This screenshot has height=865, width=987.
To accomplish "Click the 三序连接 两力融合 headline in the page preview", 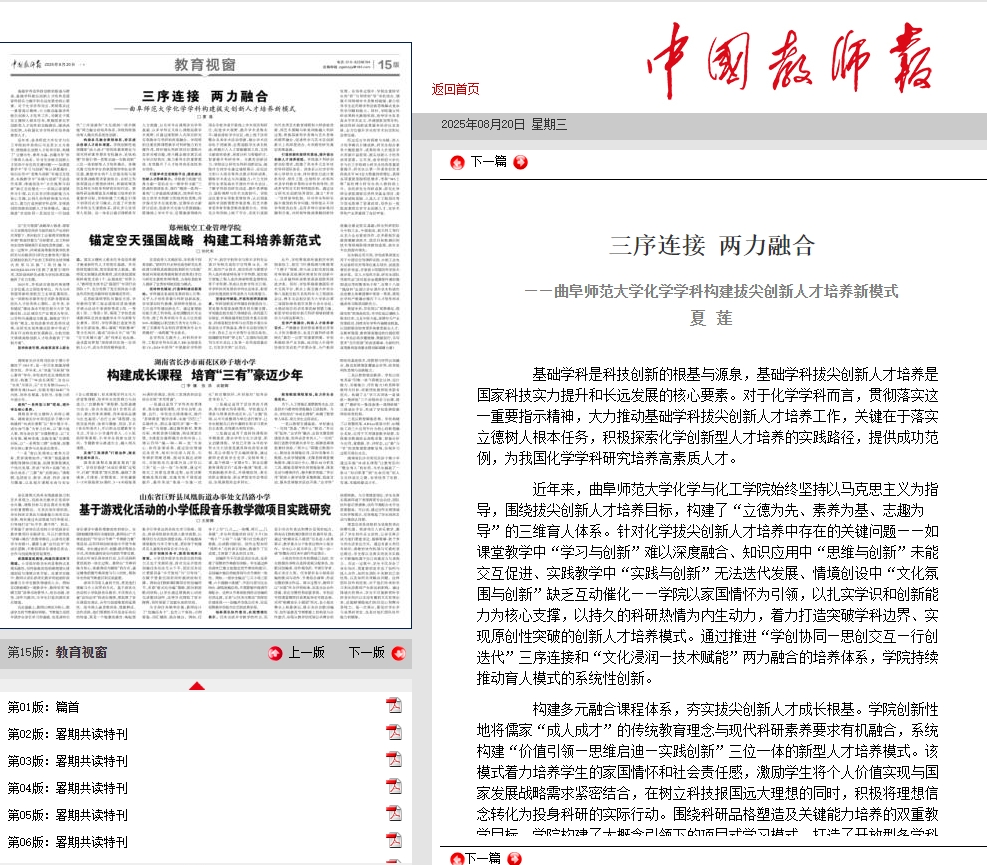I will click(x=210, y=94).
